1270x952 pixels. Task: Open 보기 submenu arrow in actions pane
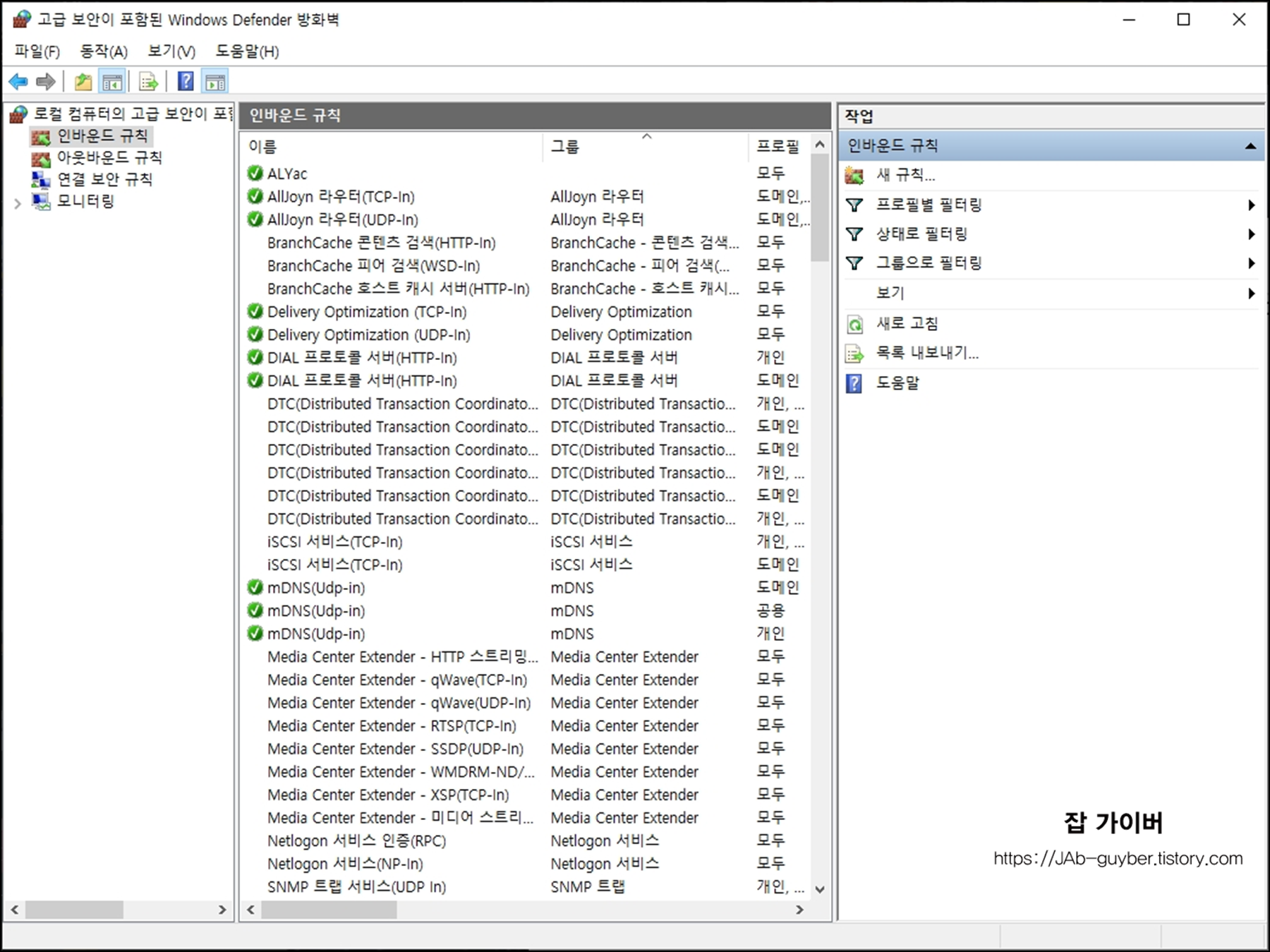click(x=1251, y=293)
